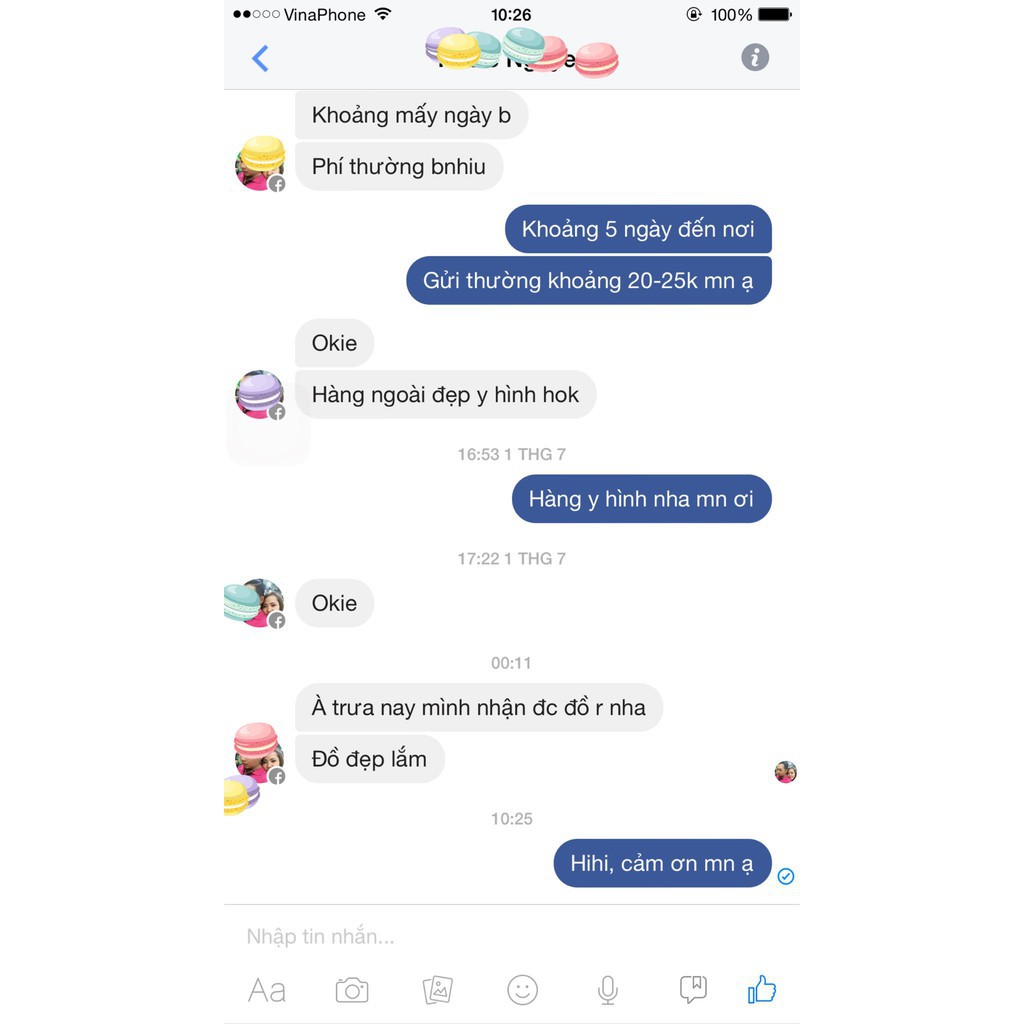Screen dimensions: 1024x1024
Task: Open conversation info icon
Action: pyautogui.click(x=755, y=57)
